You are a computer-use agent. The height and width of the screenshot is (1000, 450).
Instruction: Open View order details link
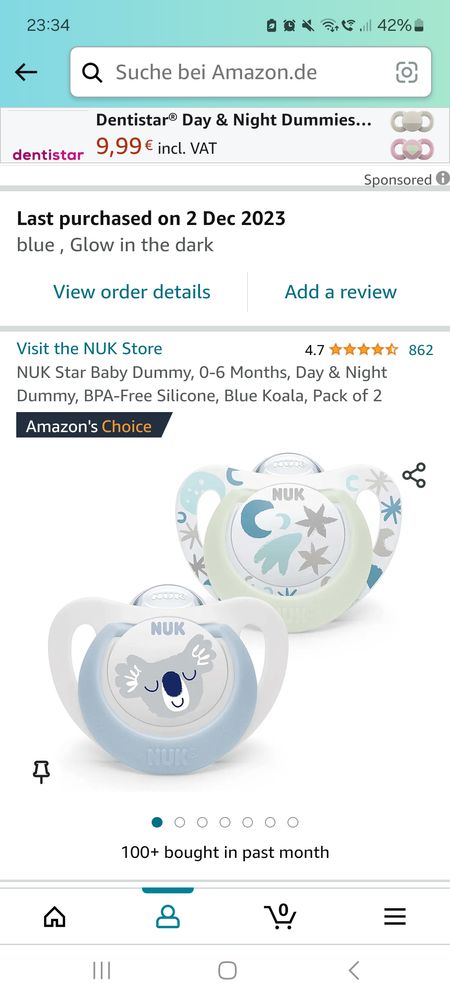point(131,291)
